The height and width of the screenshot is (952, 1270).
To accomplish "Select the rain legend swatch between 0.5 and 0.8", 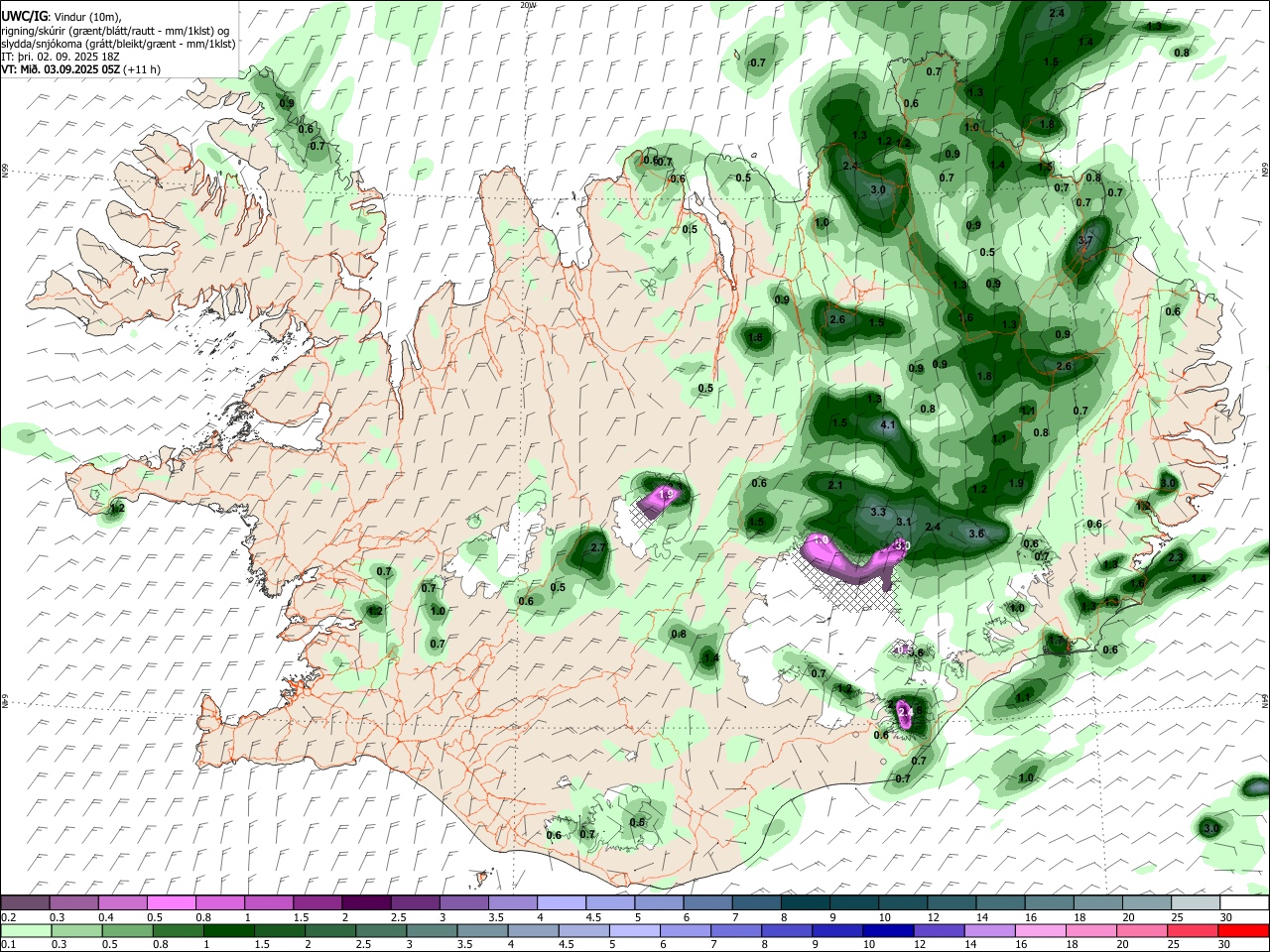I will [127, 931].
